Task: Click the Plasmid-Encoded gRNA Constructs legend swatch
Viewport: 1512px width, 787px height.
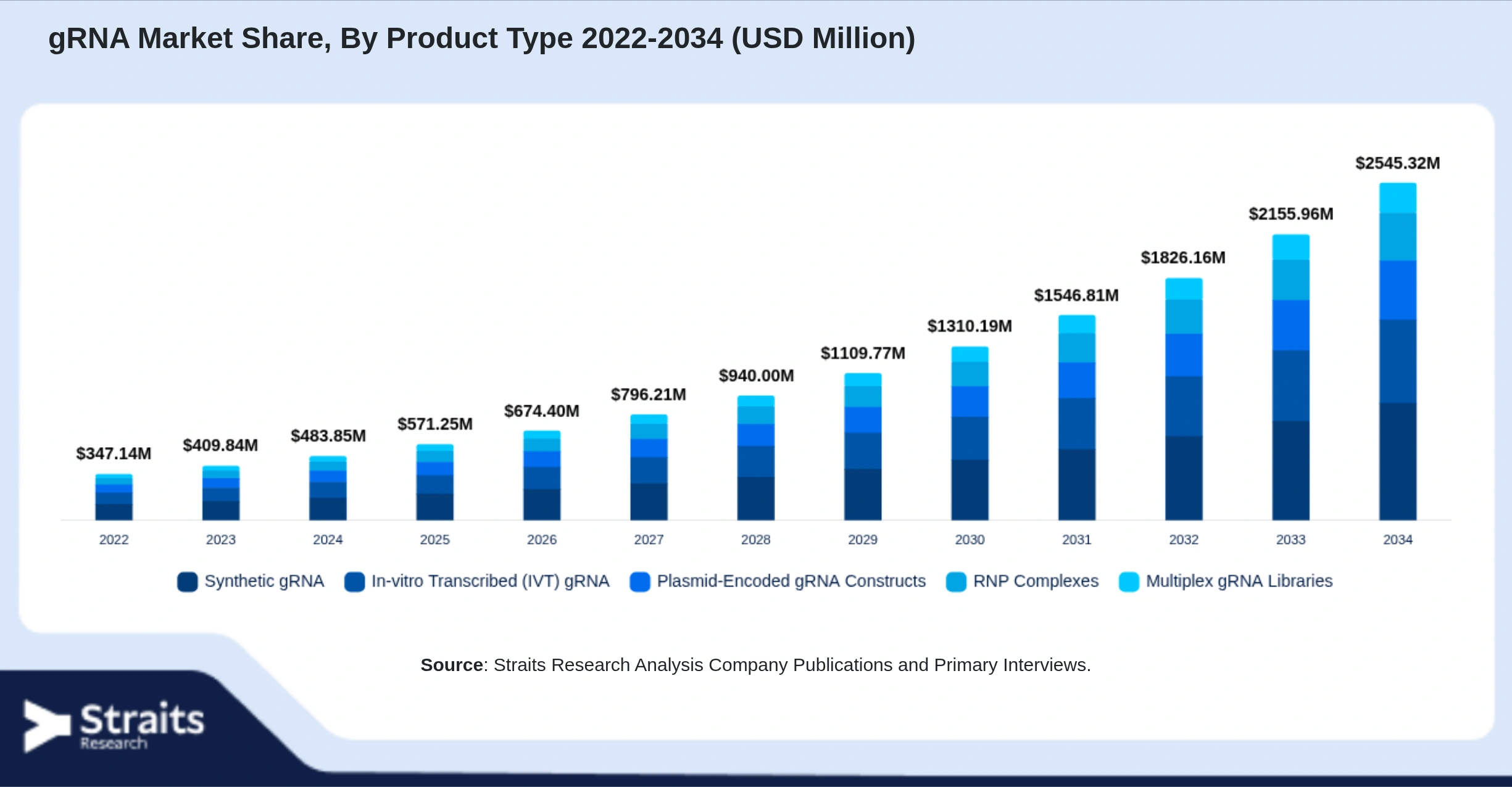Action: point(640,582)
